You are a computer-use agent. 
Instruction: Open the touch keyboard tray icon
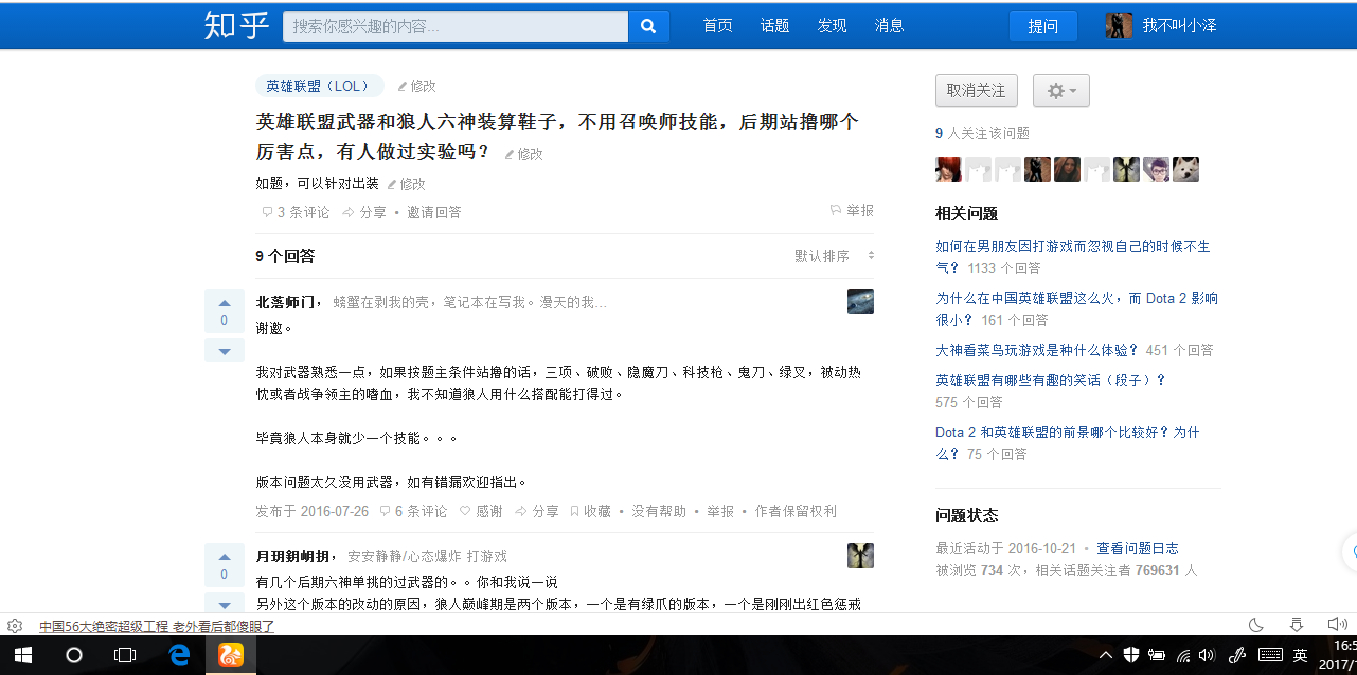point(1270,655)
